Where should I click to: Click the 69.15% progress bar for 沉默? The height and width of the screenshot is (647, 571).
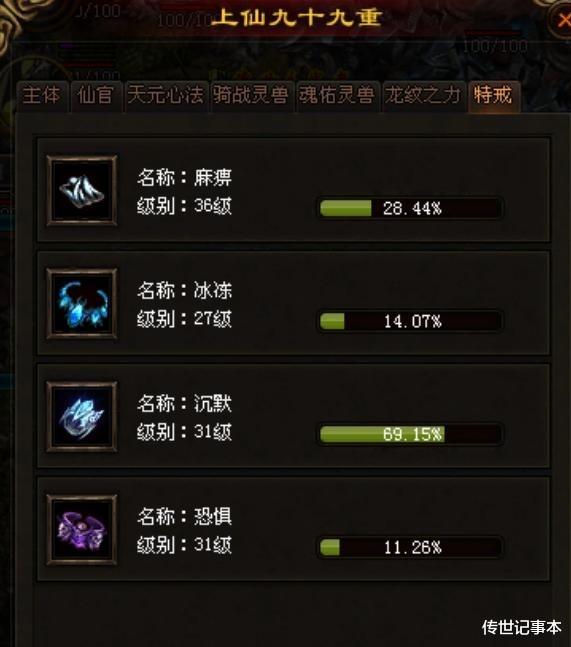click(411, 434)
